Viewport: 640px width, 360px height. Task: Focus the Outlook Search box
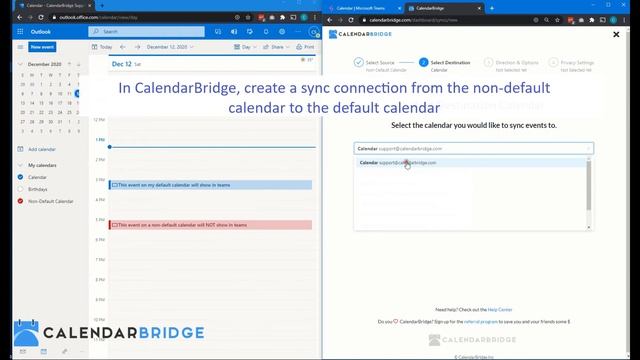147,31
